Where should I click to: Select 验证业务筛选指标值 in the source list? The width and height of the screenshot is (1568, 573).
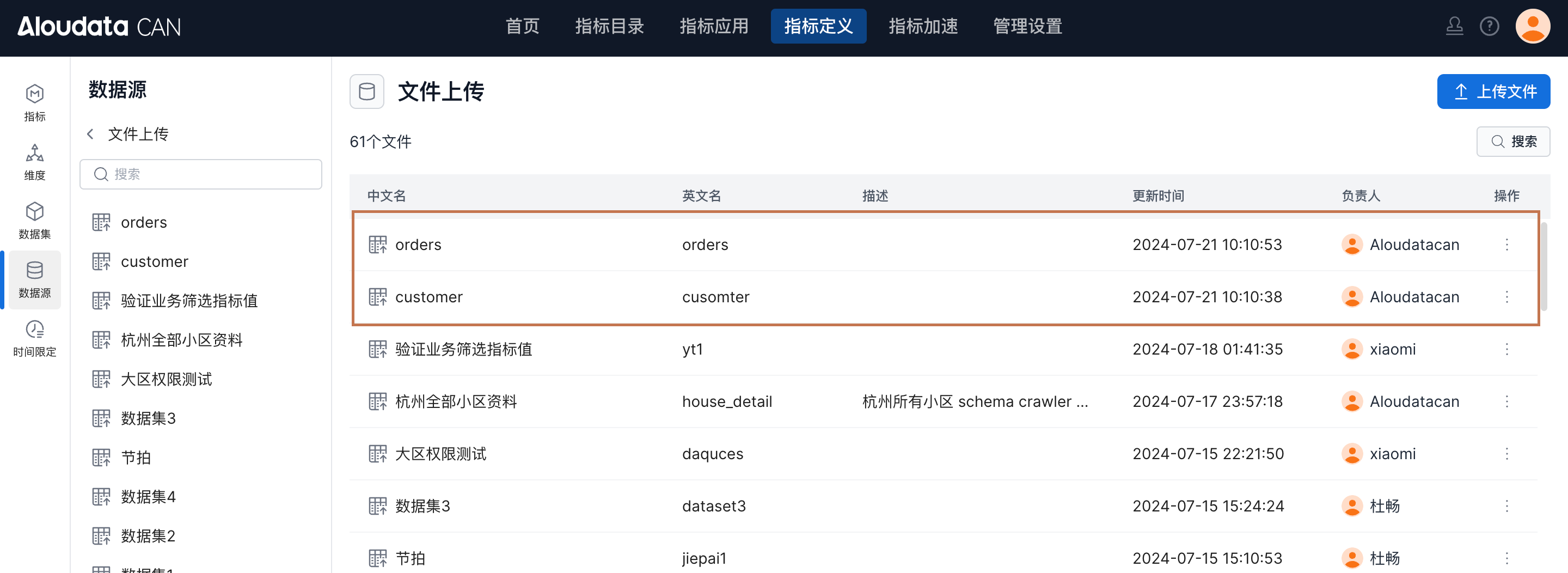coord(189,301)
